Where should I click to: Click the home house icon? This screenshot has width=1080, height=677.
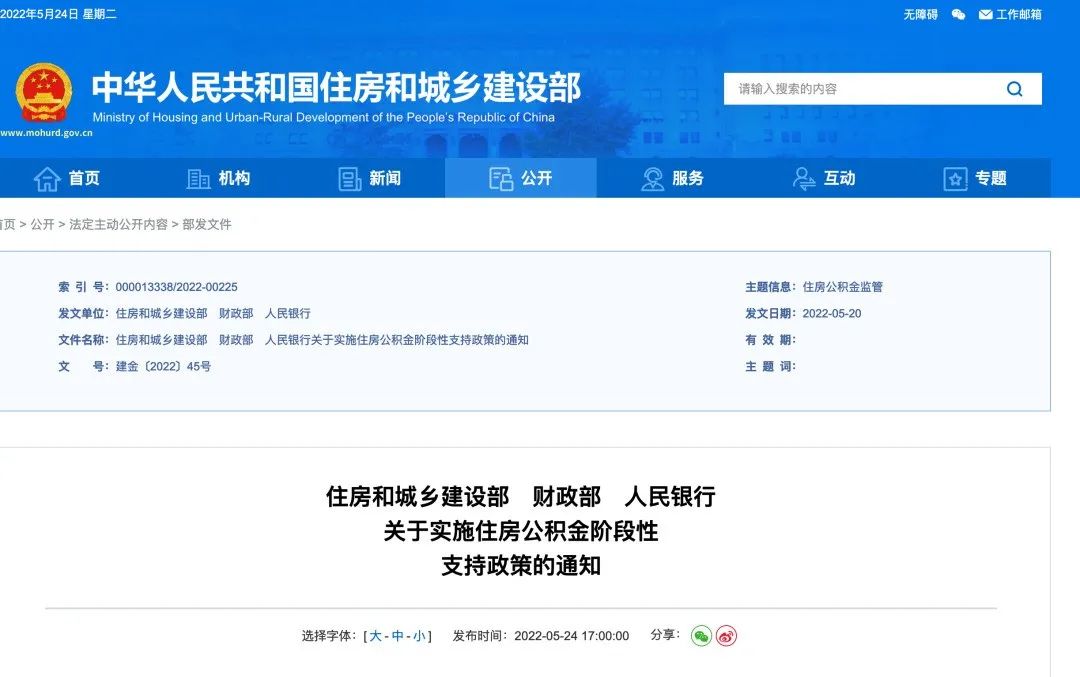pos(48,178)
